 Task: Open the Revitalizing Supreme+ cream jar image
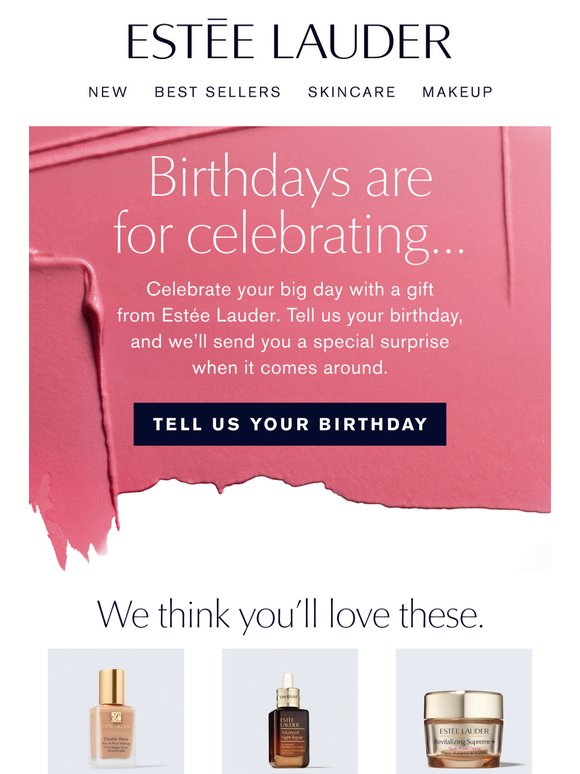point(464,711)
